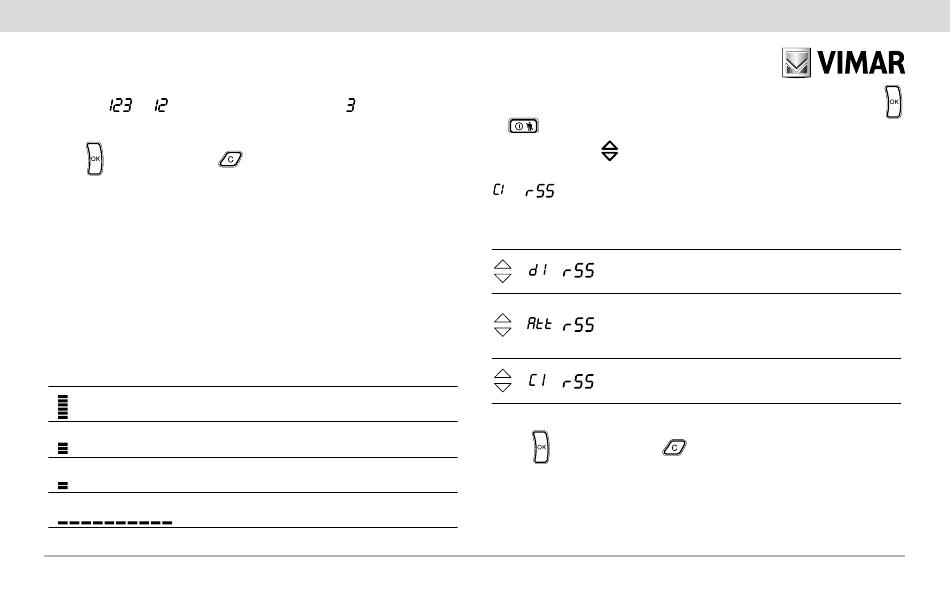Click the two-bar signal indicator
The image size is (950, 608).
(62, 485)
